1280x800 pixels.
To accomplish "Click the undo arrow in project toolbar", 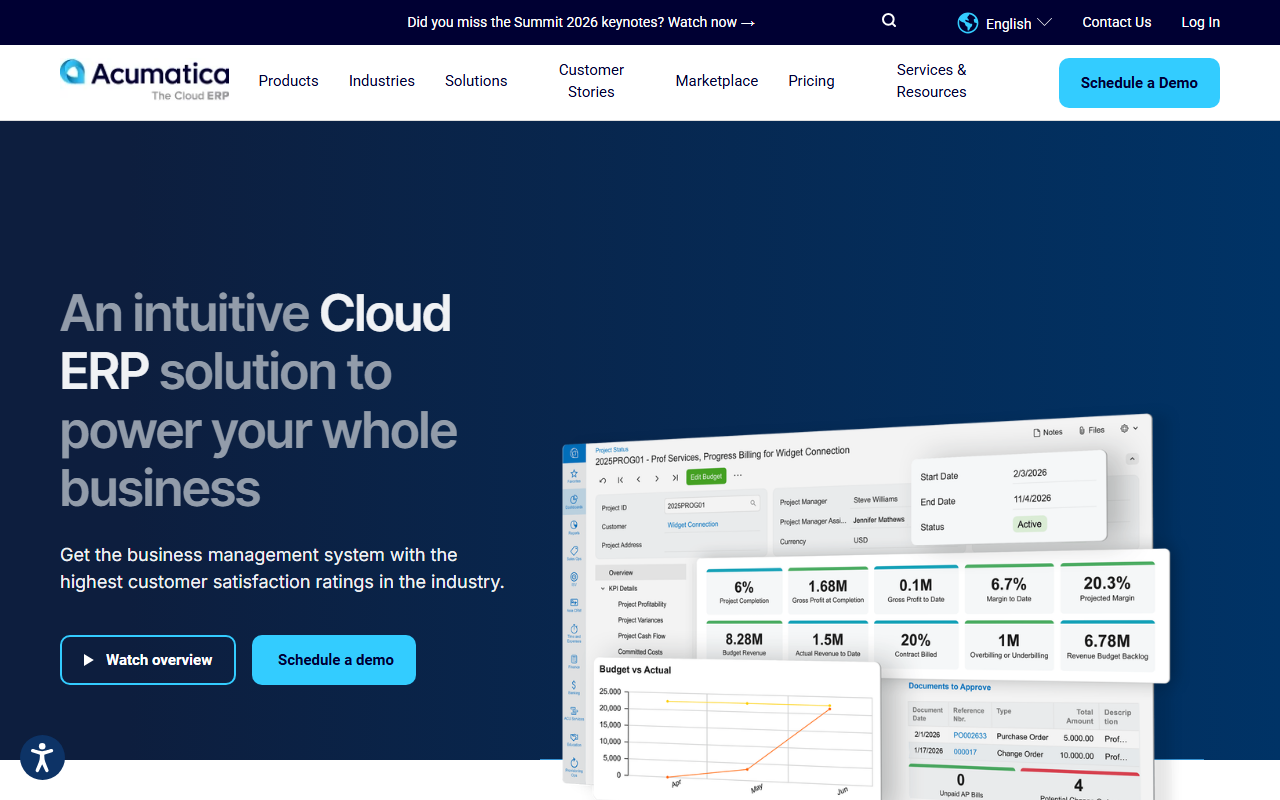I will click(x=603, y=480).
